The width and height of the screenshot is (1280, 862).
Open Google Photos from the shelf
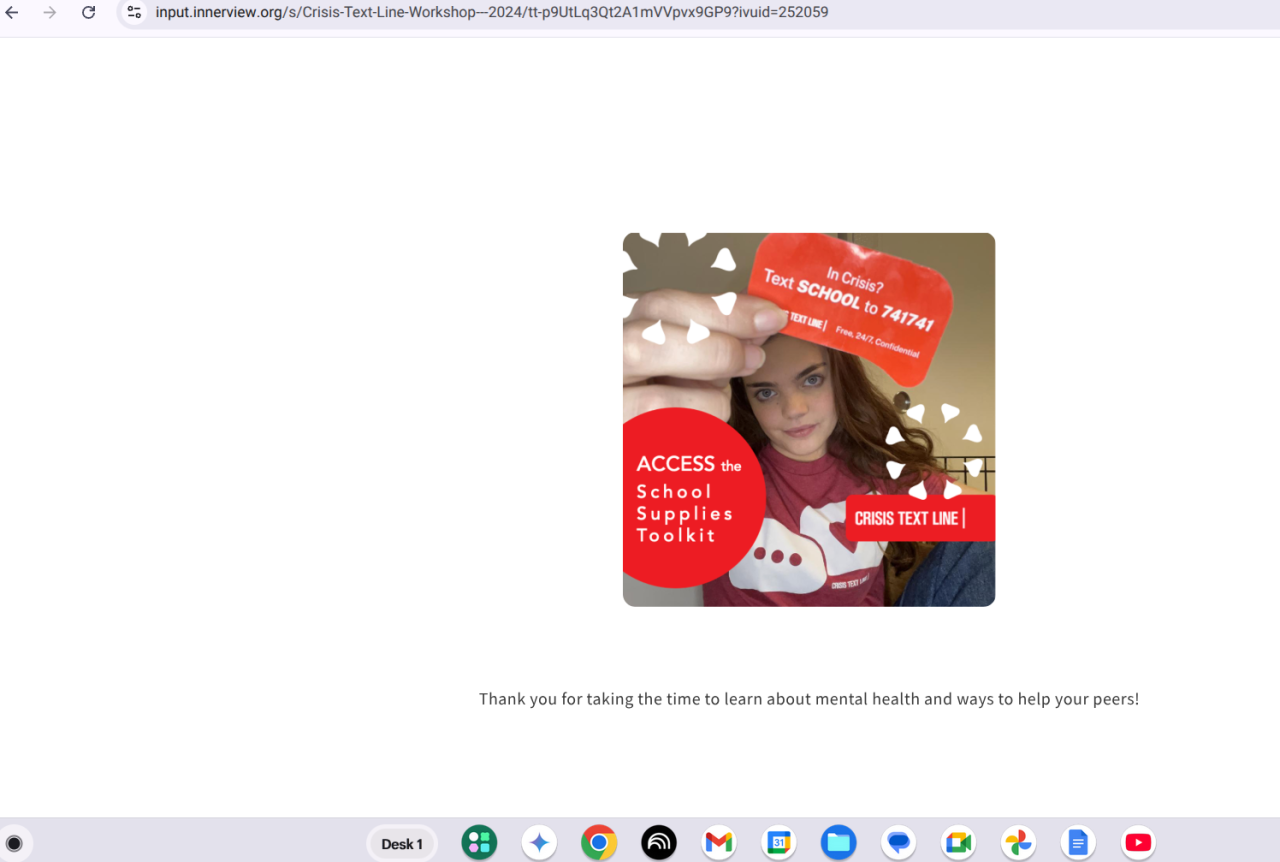coord(1019,843)
